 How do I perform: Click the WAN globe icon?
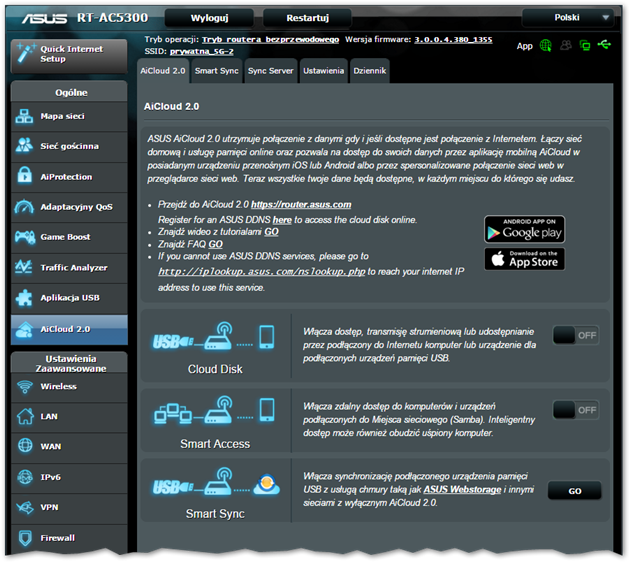25,446
